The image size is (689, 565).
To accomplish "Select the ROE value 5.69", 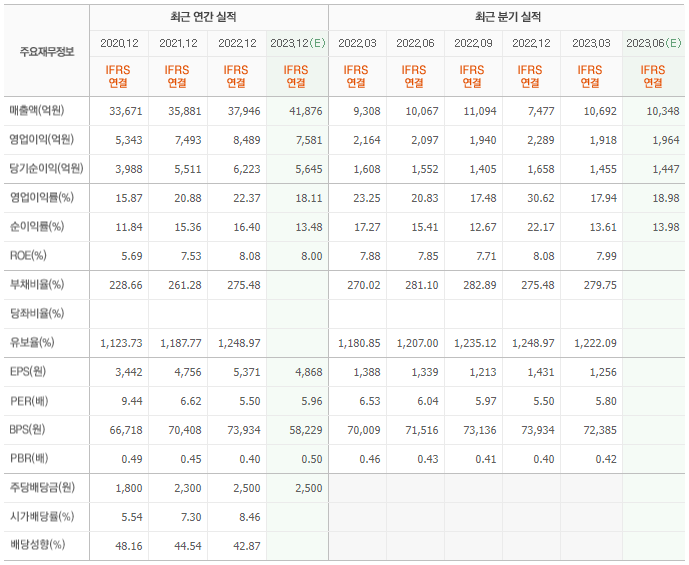I will tap(132, 256).
